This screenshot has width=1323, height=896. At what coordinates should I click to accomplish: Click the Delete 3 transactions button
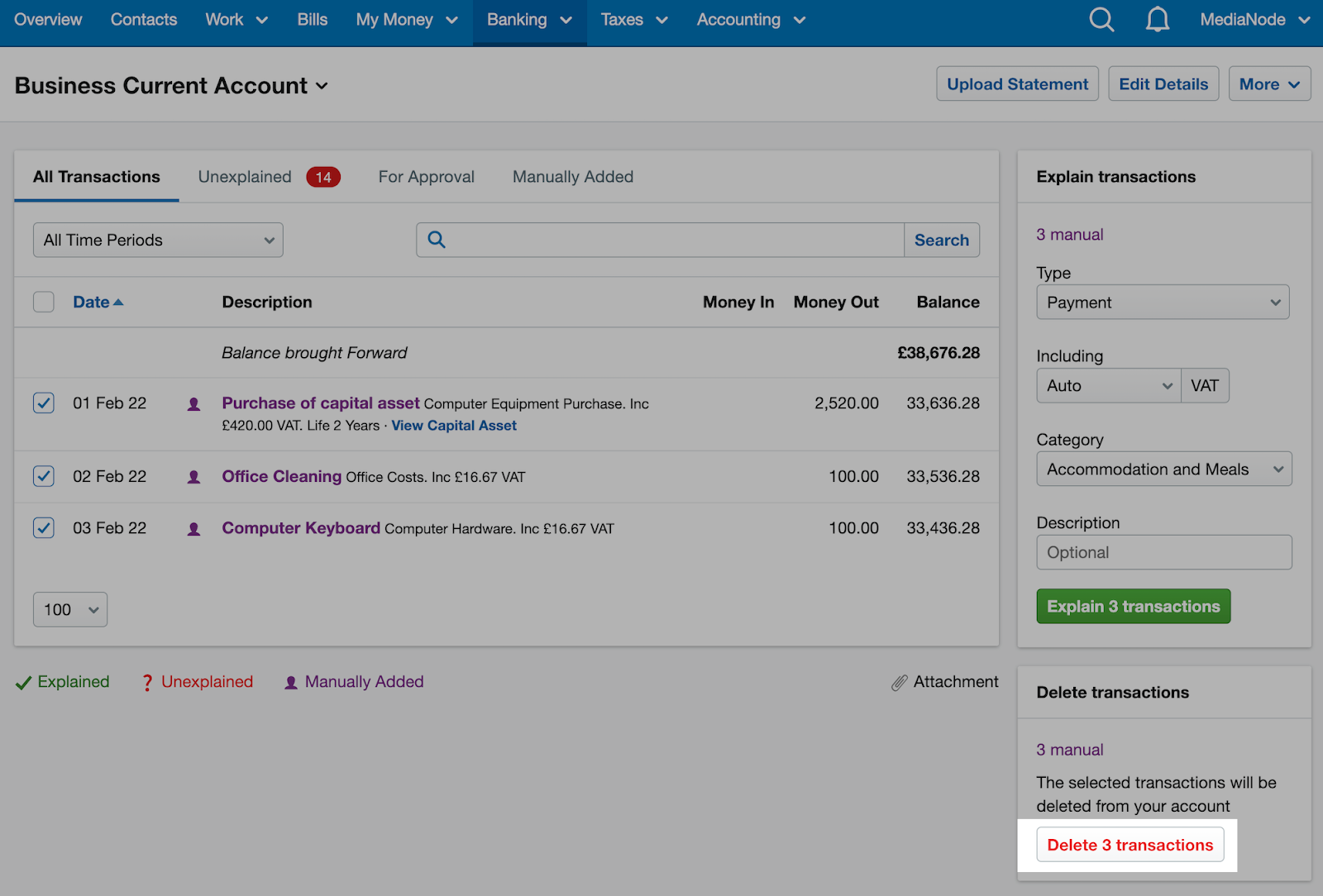click(x=1130, y=845)
